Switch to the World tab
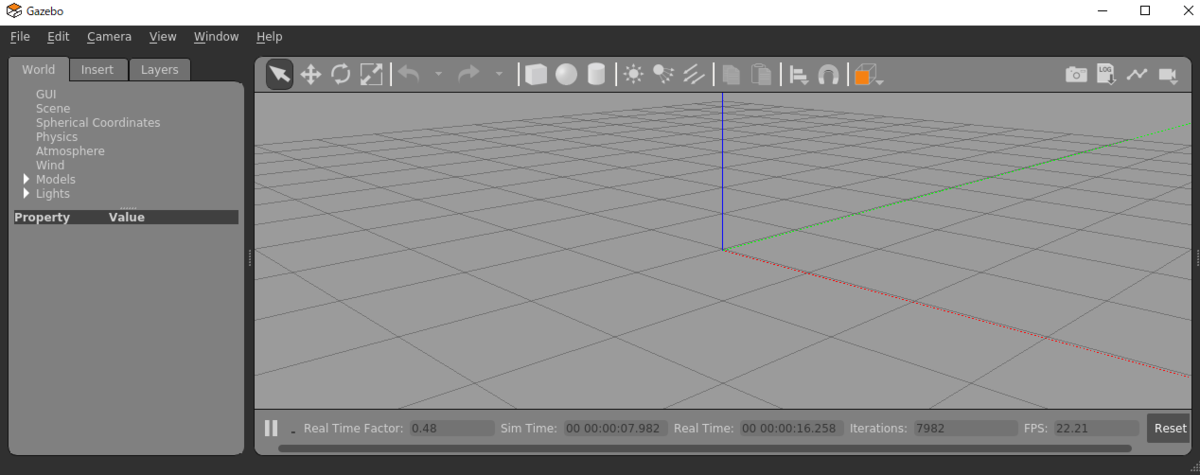 39,69
